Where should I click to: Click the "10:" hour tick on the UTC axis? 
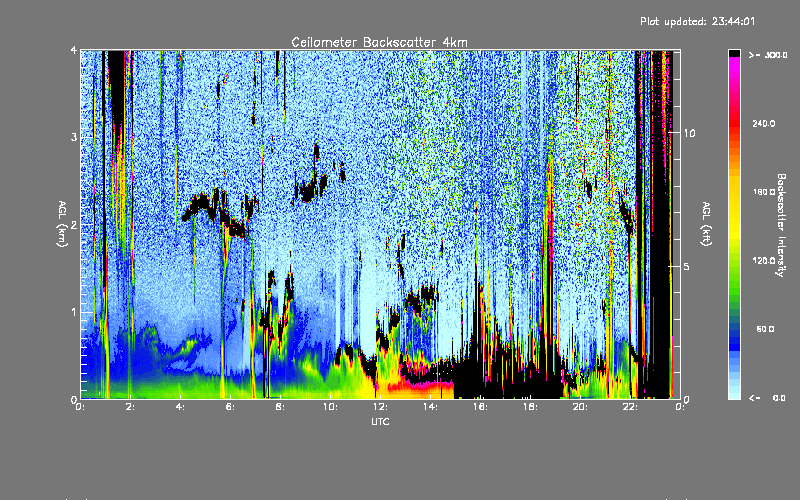click(330, 407)
